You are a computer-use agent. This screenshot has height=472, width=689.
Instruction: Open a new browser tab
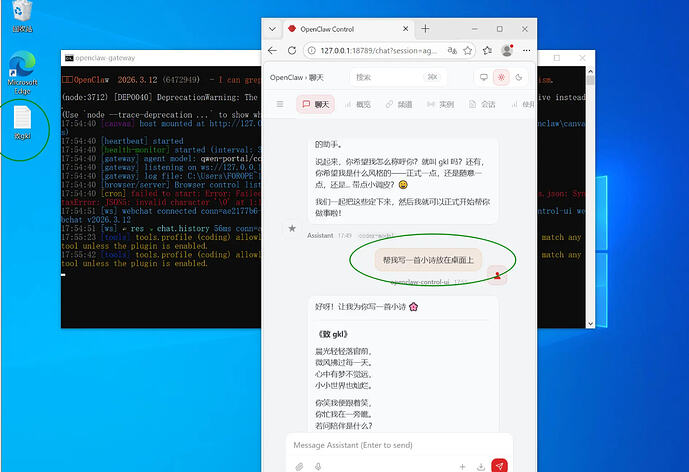(425, 29)
